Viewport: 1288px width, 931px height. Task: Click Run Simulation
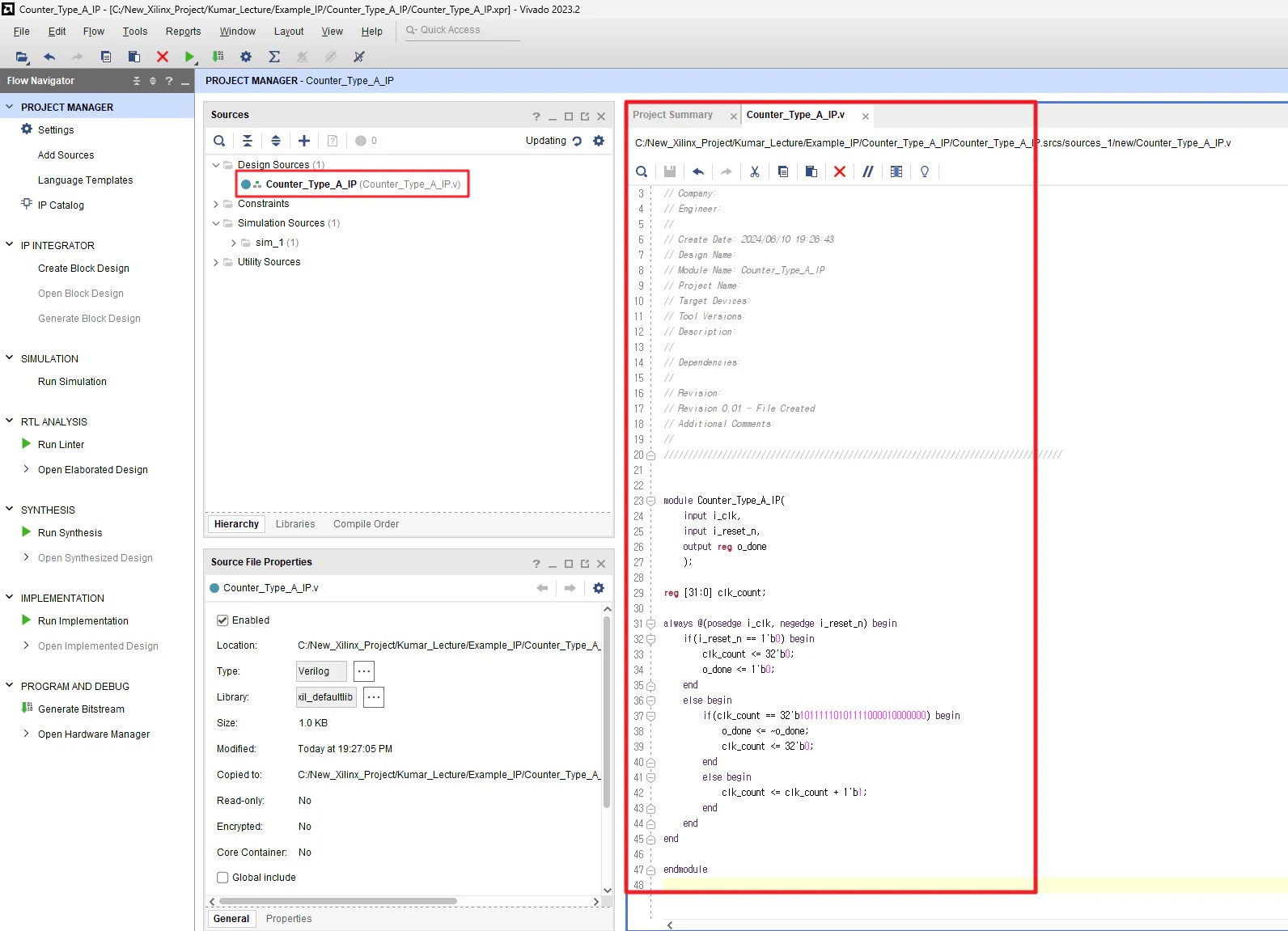[72, 382]
